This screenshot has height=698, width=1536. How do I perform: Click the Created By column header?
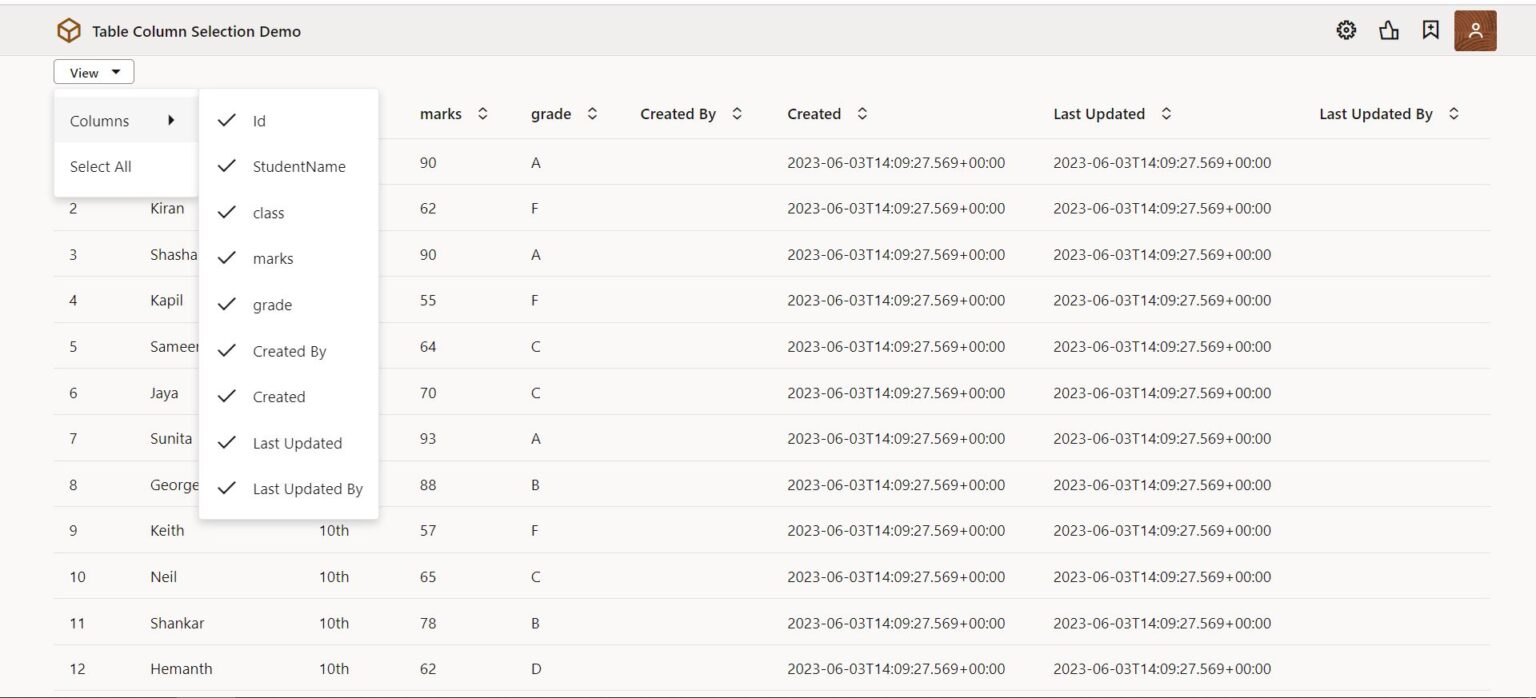coord(680,114)
